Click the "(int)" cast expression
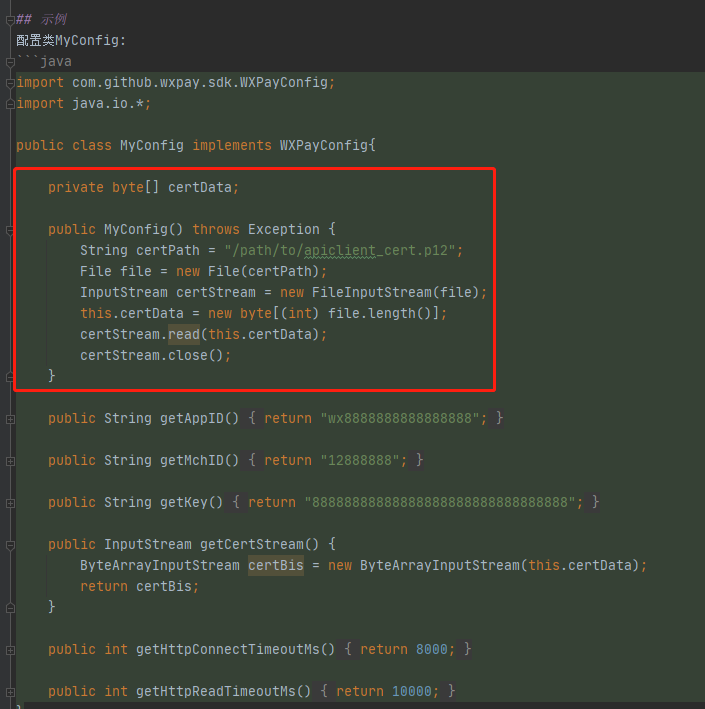The width and height of the screenshot is (705, 709). pos(300,313)
